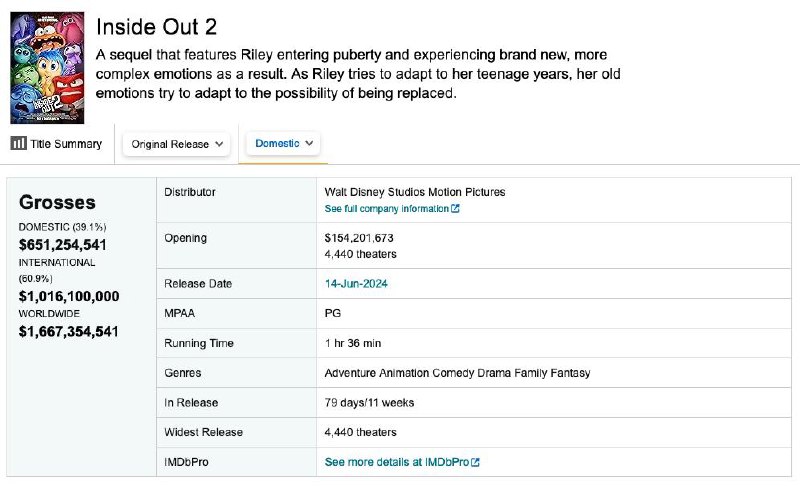Click the worldwide gross $1,667,354,541 figure
The height and width of the screenshot is (486, 800).
68,332
